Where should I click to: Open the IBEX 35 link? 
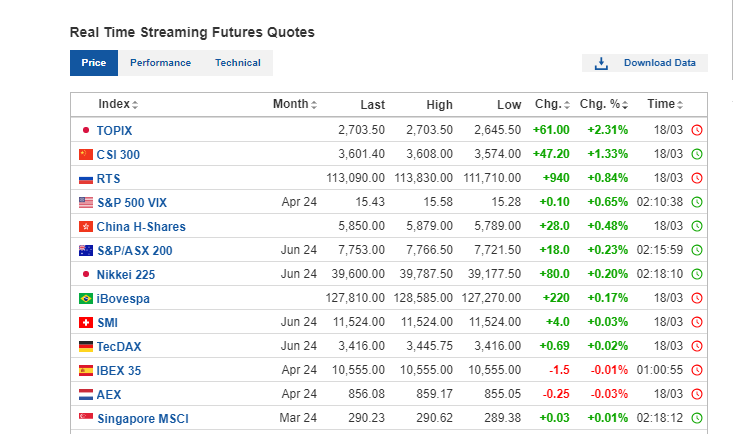click(119, 371)
